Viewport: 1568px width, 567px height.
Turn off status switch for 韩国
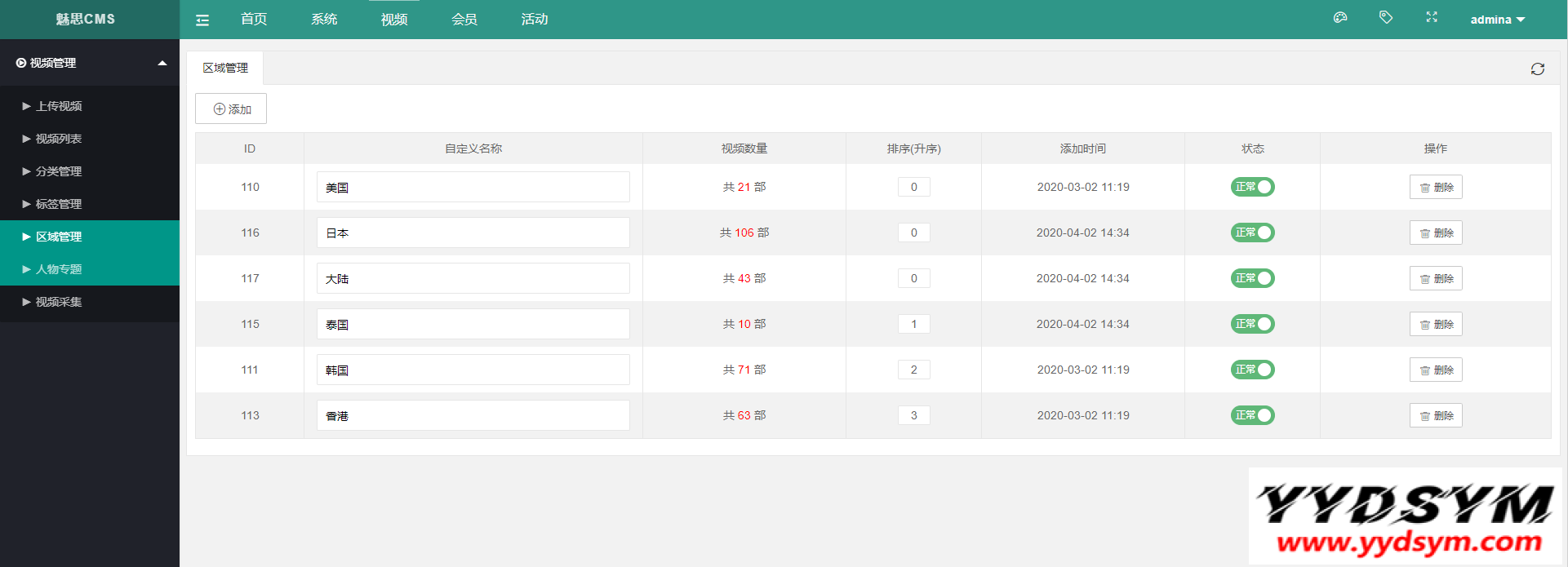click(x=1252, y=370)
